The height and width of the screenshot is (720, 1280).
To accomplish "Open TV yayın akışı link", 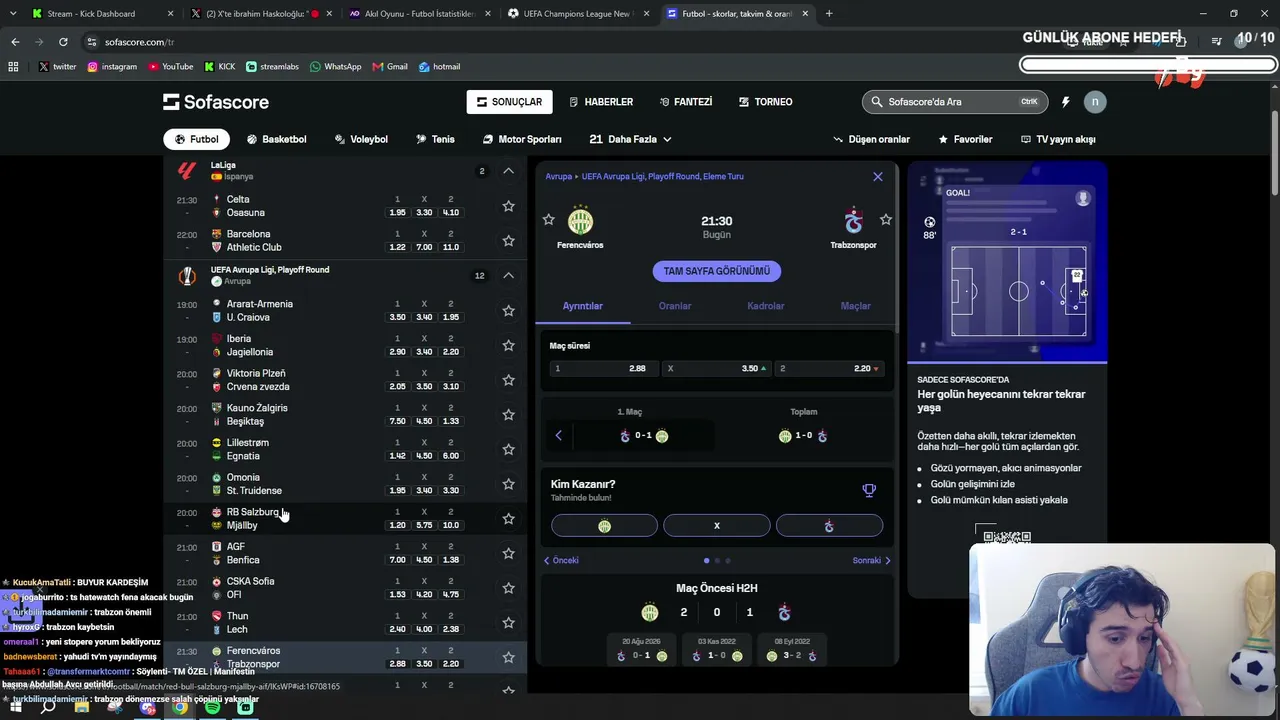I will coord(1058,139).
